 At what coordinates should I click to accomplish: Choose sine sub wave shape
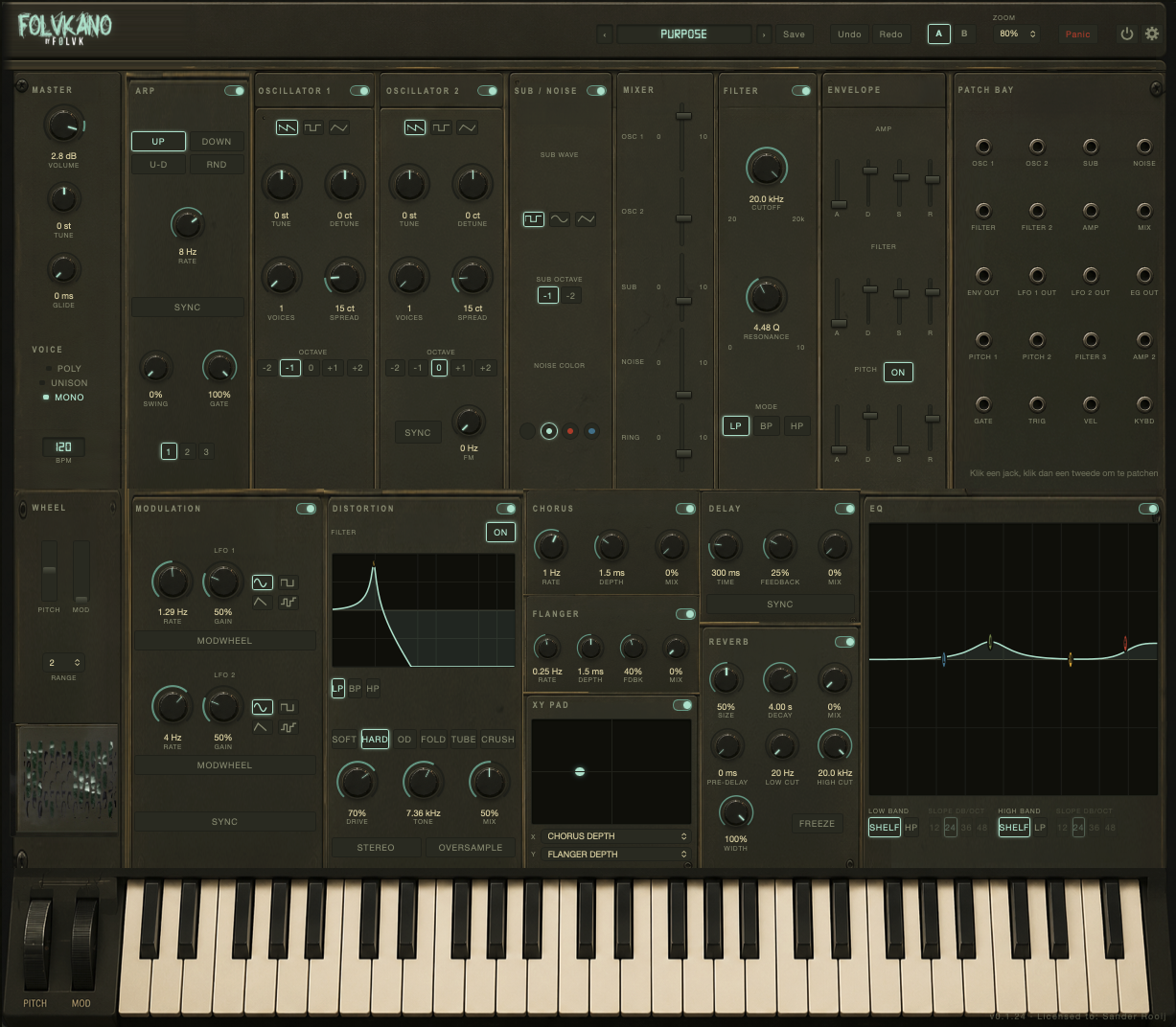click(x=560, y=219)
